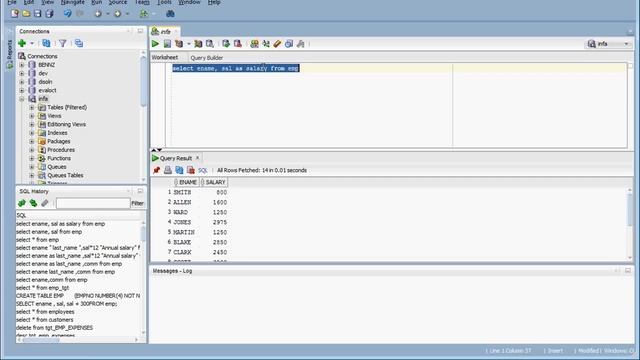Select the Procedures tree item
The image size is (640, 360).
61,150
